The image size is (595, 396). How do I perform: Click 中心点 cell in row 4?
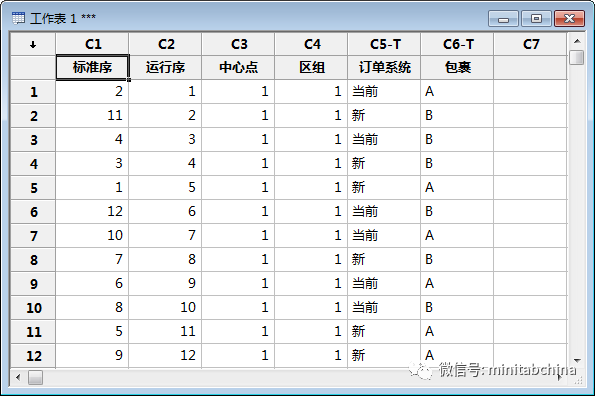coord(238,163)
